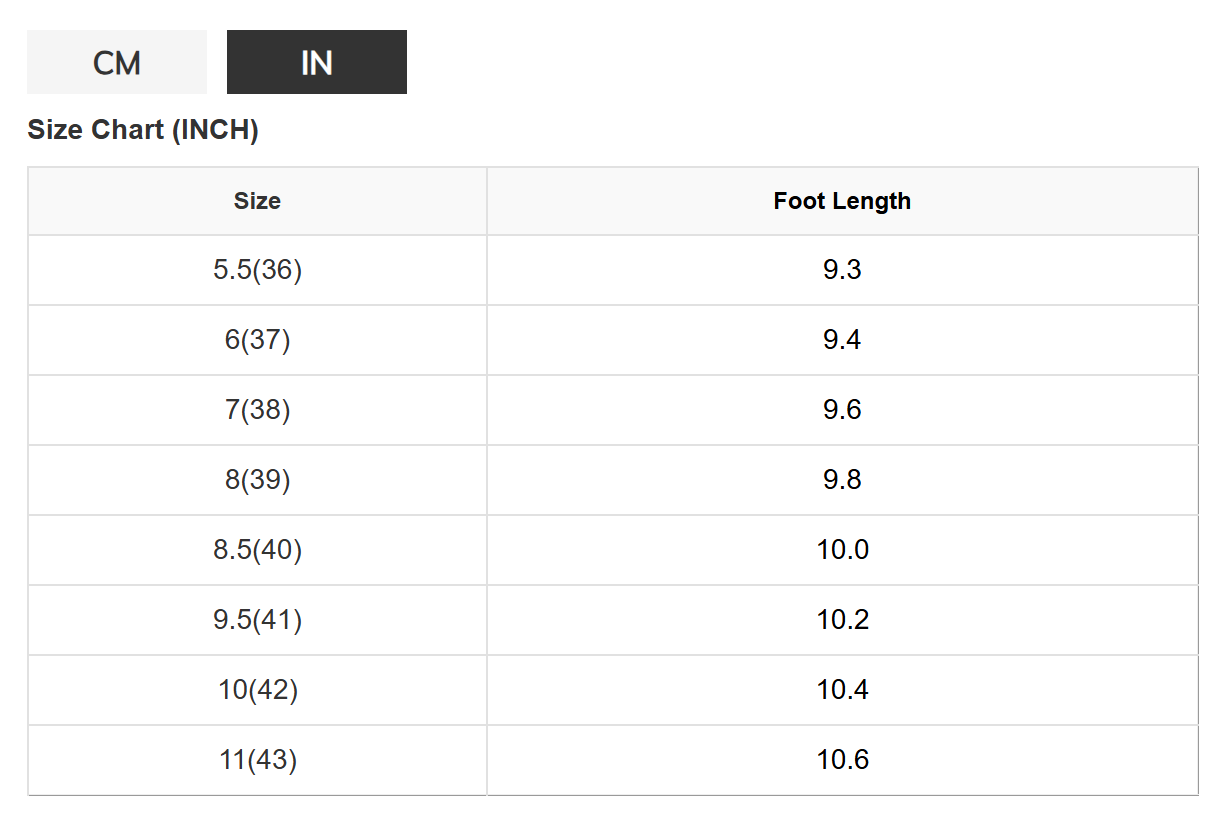Click the 9.3 foot length value
The height and width of the screenshot is (817, 1226).
[x=842, y=270]
